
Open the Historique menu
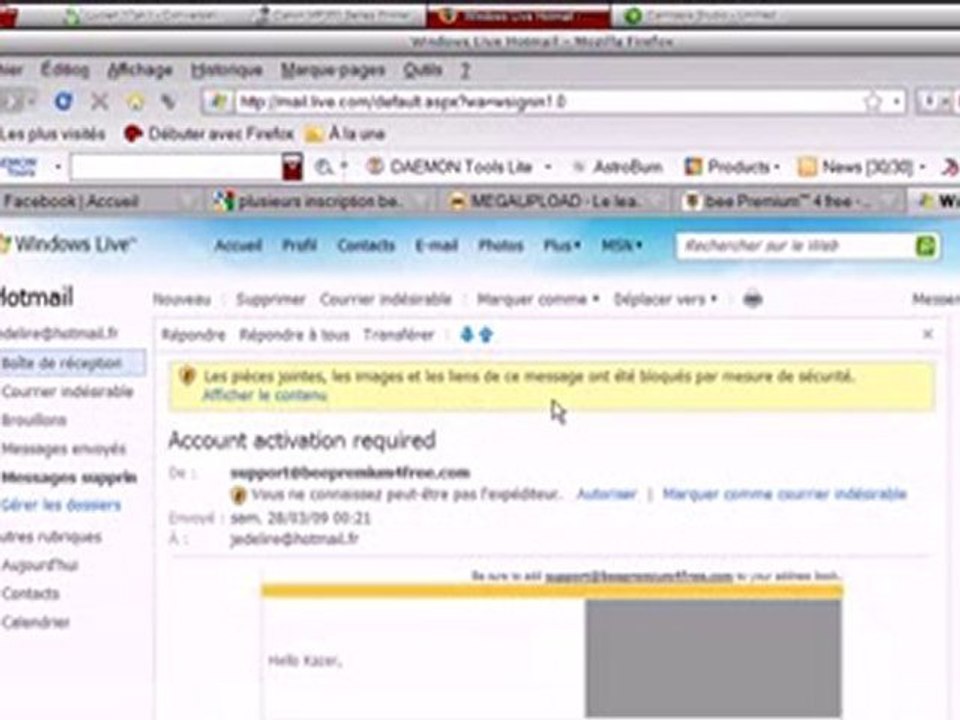click(227, 70)
